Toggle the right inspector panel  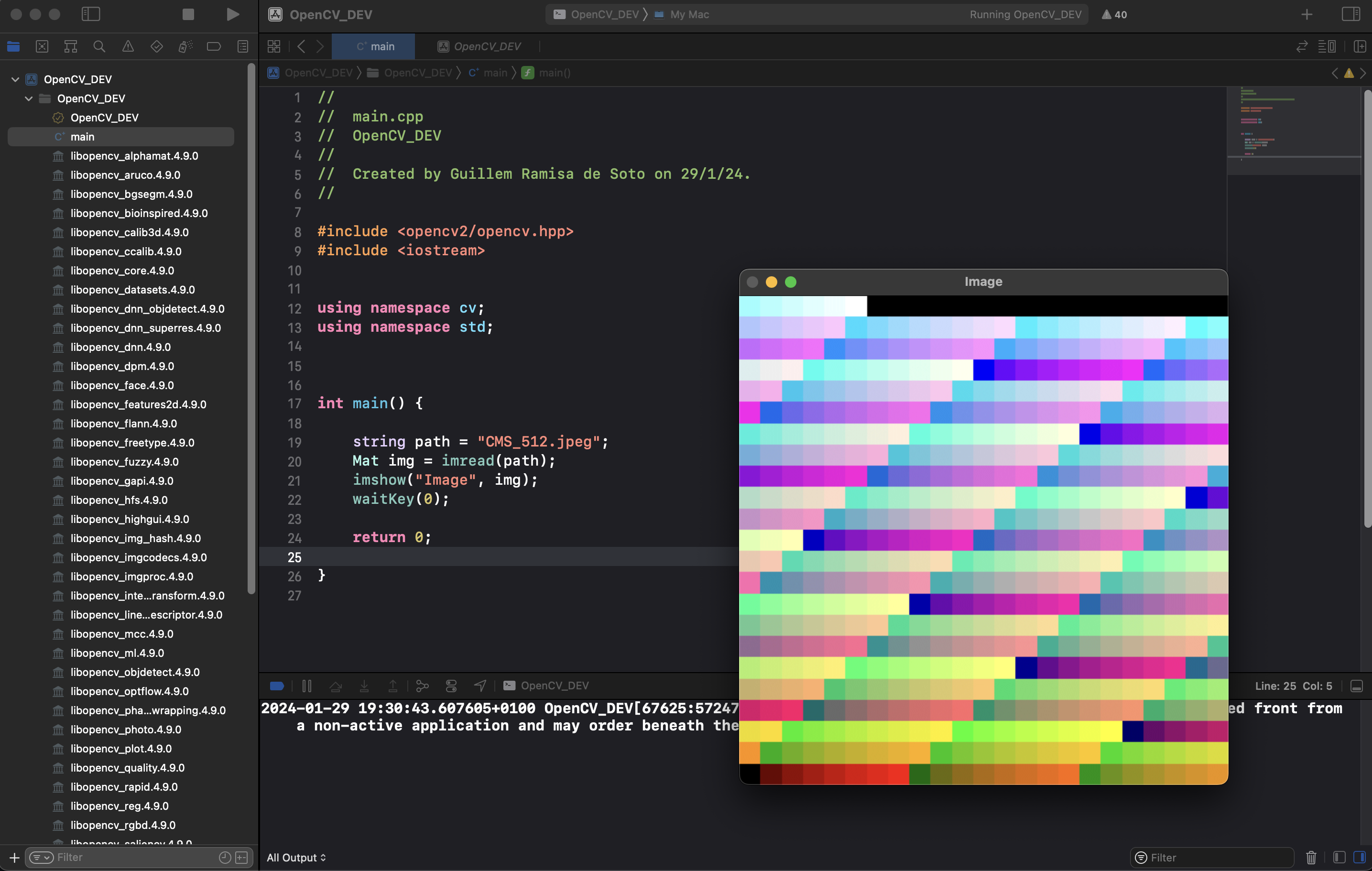pos(1350,14)
